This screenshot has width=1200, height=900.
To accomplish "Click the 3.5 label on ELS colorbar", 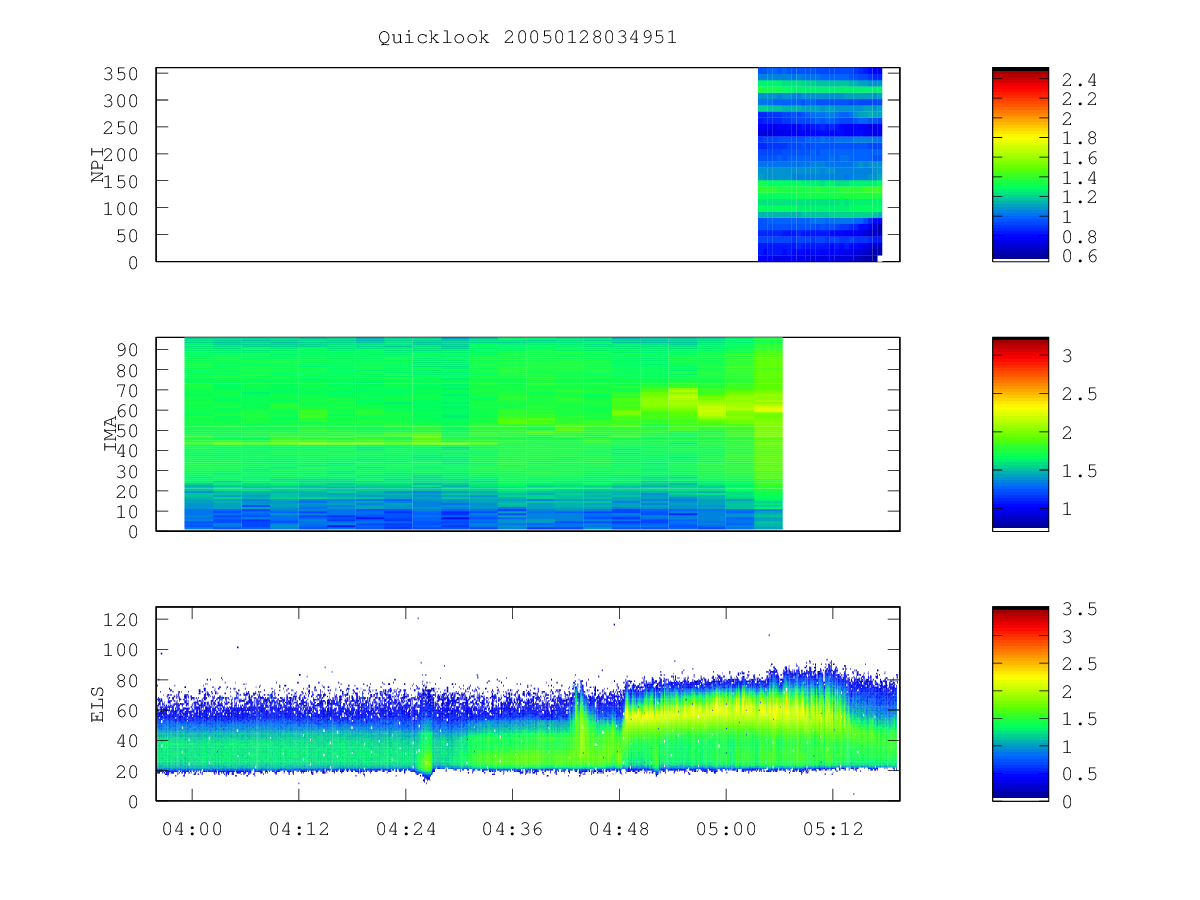I will [1079, 609].
